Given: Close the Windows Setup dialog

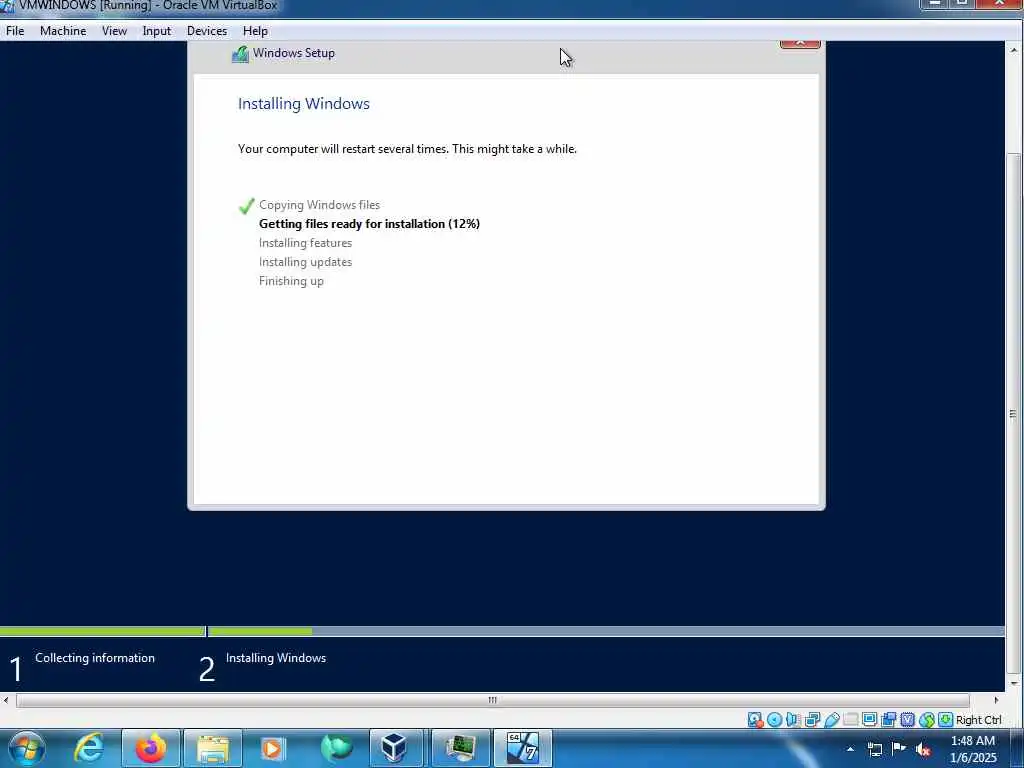Looking at the screenshot, I should [800, 44].
